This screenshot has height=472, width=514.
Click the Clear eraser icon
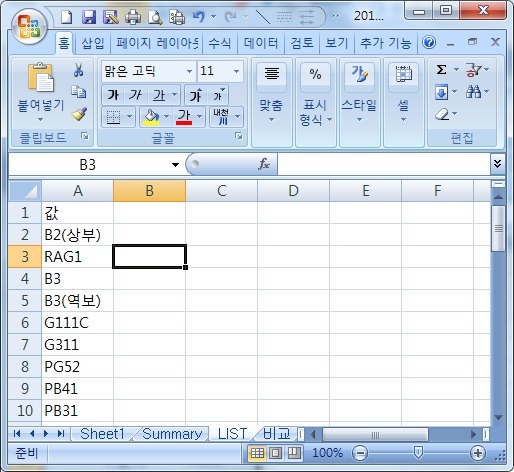point(442,114)
